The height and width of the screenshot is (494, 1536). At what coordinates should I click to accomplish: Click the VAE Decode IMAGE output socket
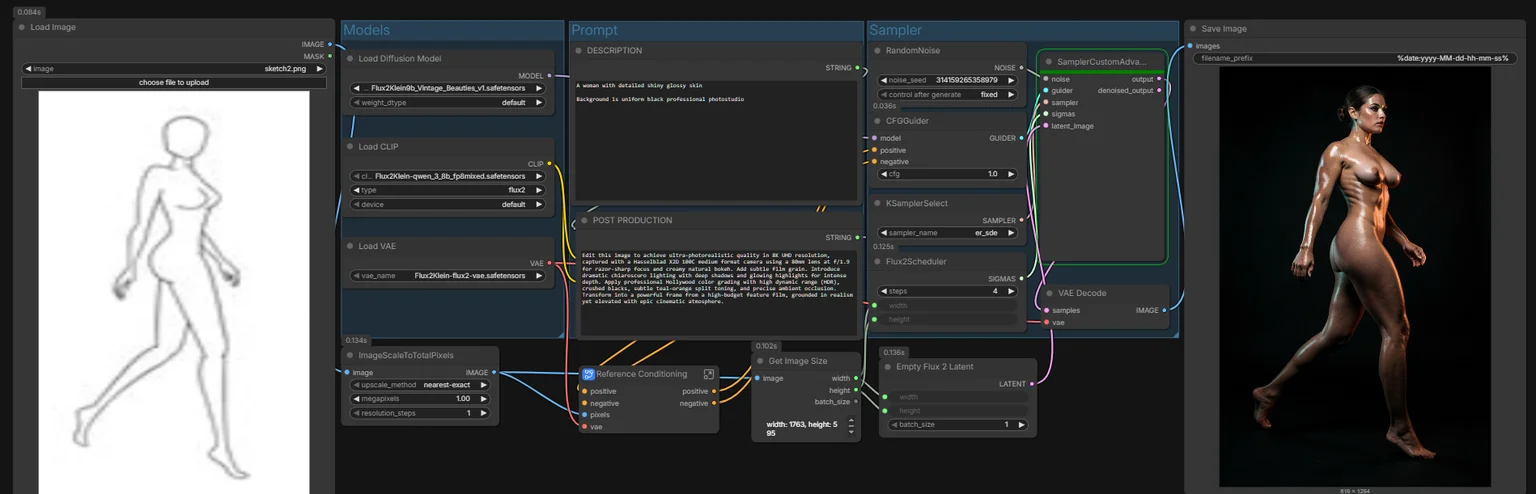point(1165,311)
